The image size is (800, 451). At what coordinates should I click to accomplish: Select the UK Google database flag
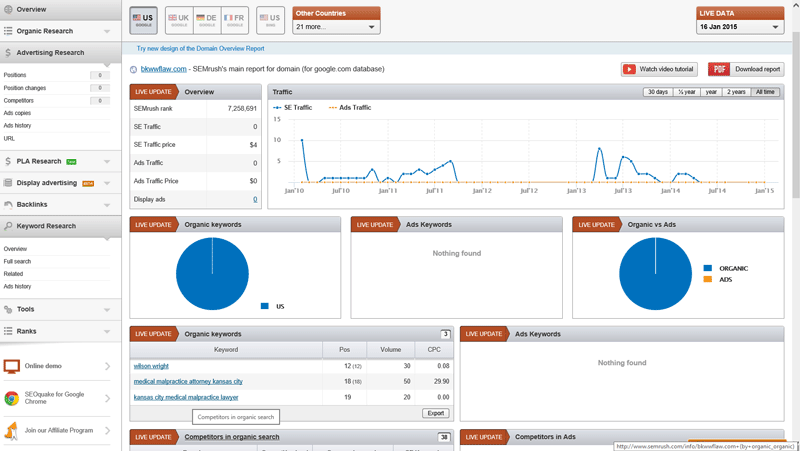179,20
